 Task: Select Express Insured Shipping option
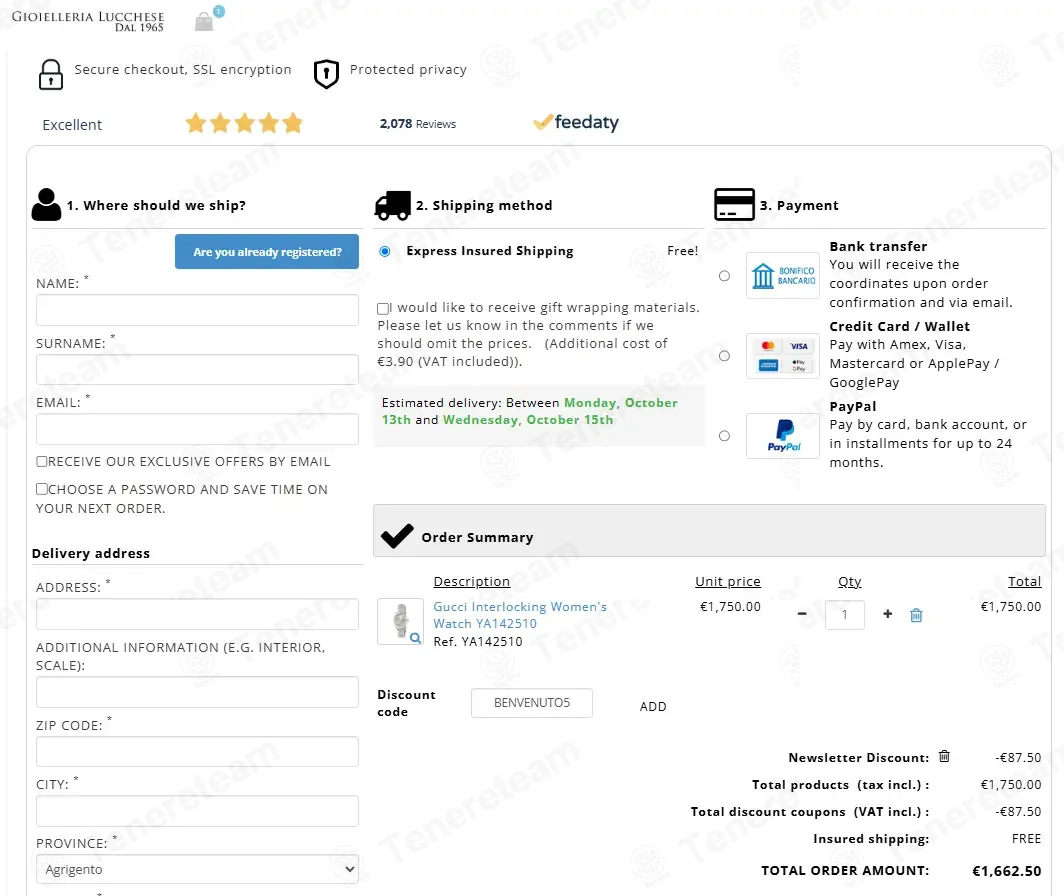point(385,251)
